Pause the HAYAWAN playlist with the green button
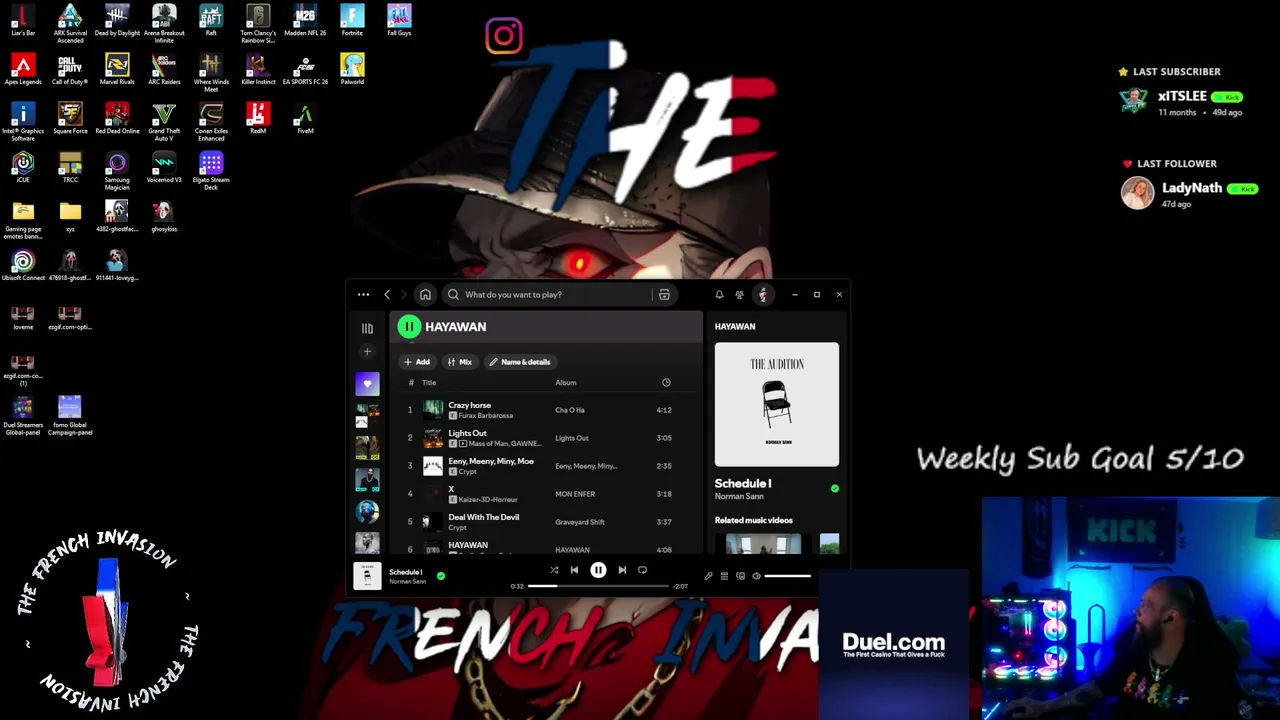 409,327
